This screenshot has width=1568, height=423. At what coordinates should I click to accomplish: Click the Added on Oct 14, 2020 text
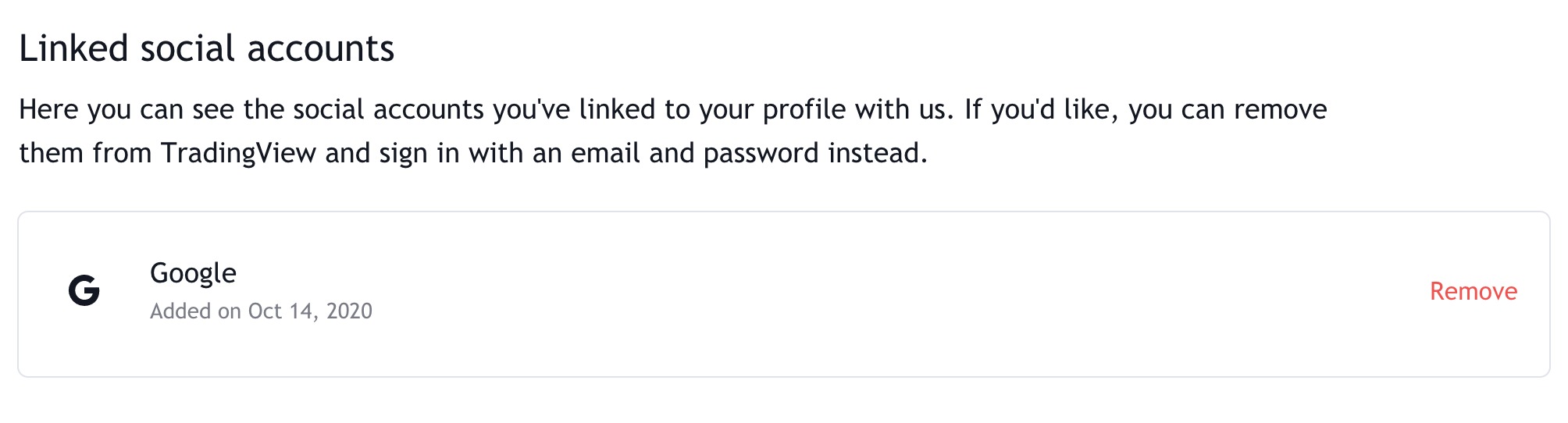pyautogui.click(x=261, y=311)
